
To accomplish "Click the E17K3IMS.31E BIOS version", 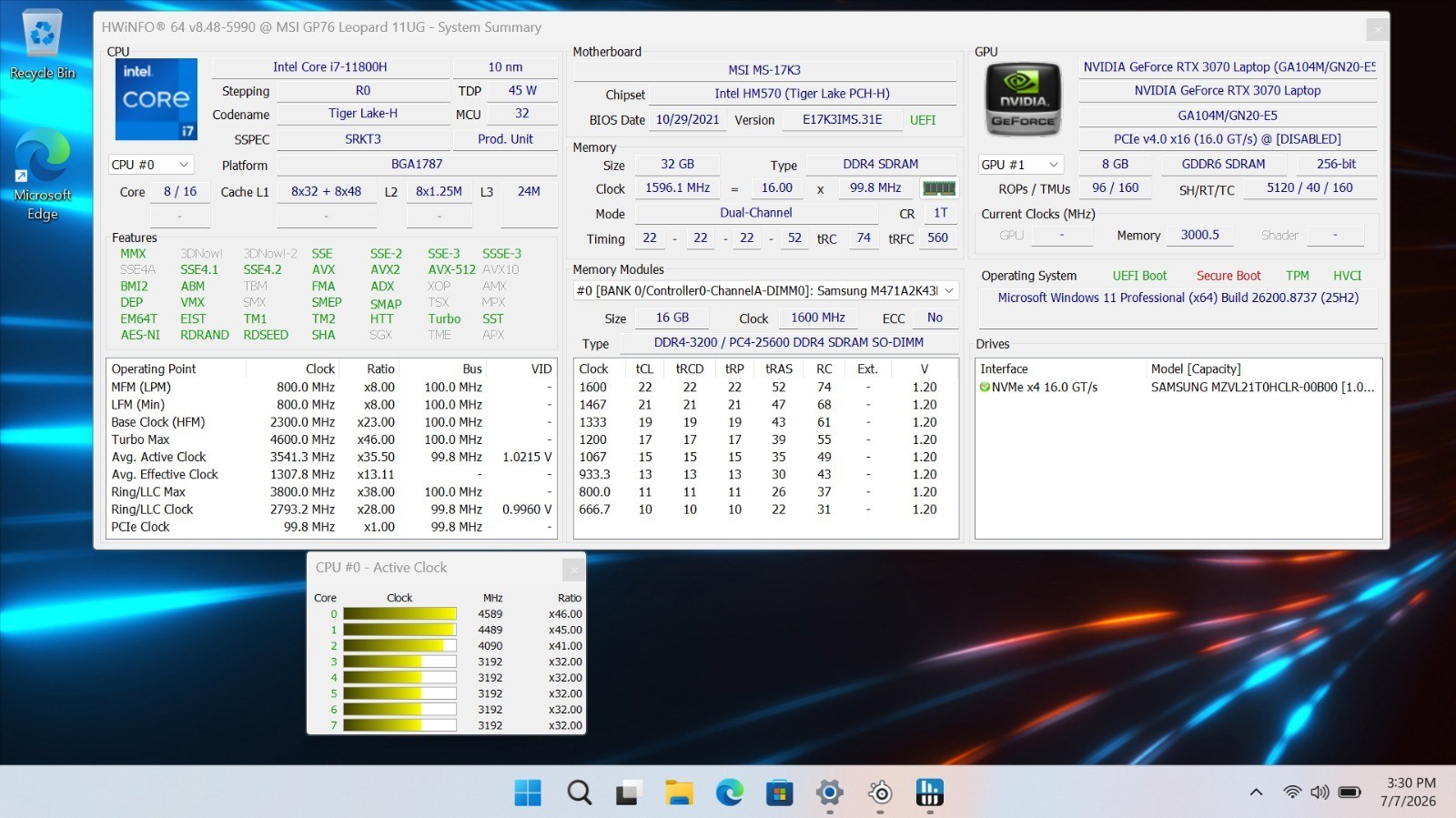I will (842, 120).
